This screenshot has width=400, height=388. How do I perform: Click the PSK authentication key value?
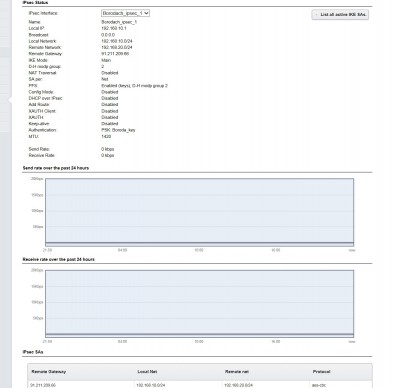[118, 130]
